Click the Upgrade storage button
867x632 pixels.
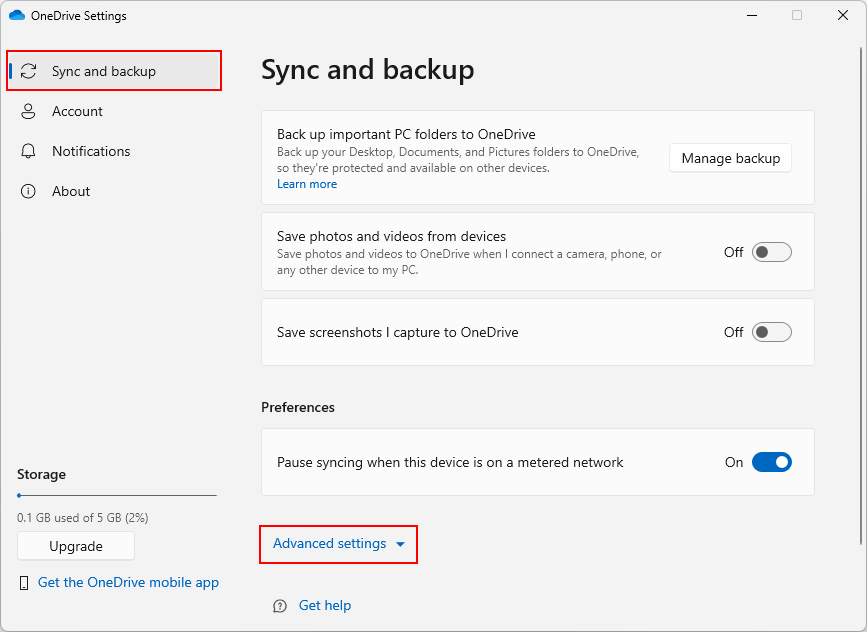point(76,546)
